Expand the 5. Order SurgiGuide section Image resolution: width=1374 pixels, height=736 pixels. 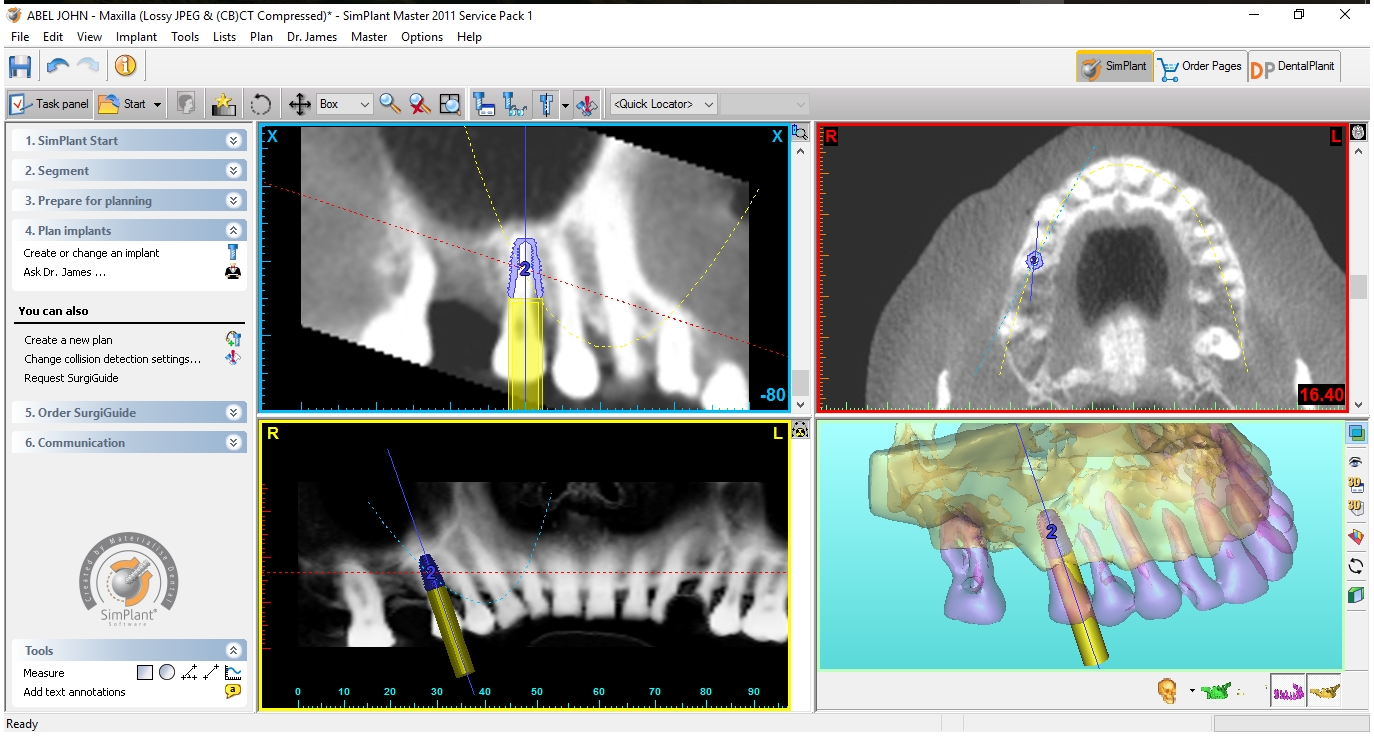[x=234, y=413]
